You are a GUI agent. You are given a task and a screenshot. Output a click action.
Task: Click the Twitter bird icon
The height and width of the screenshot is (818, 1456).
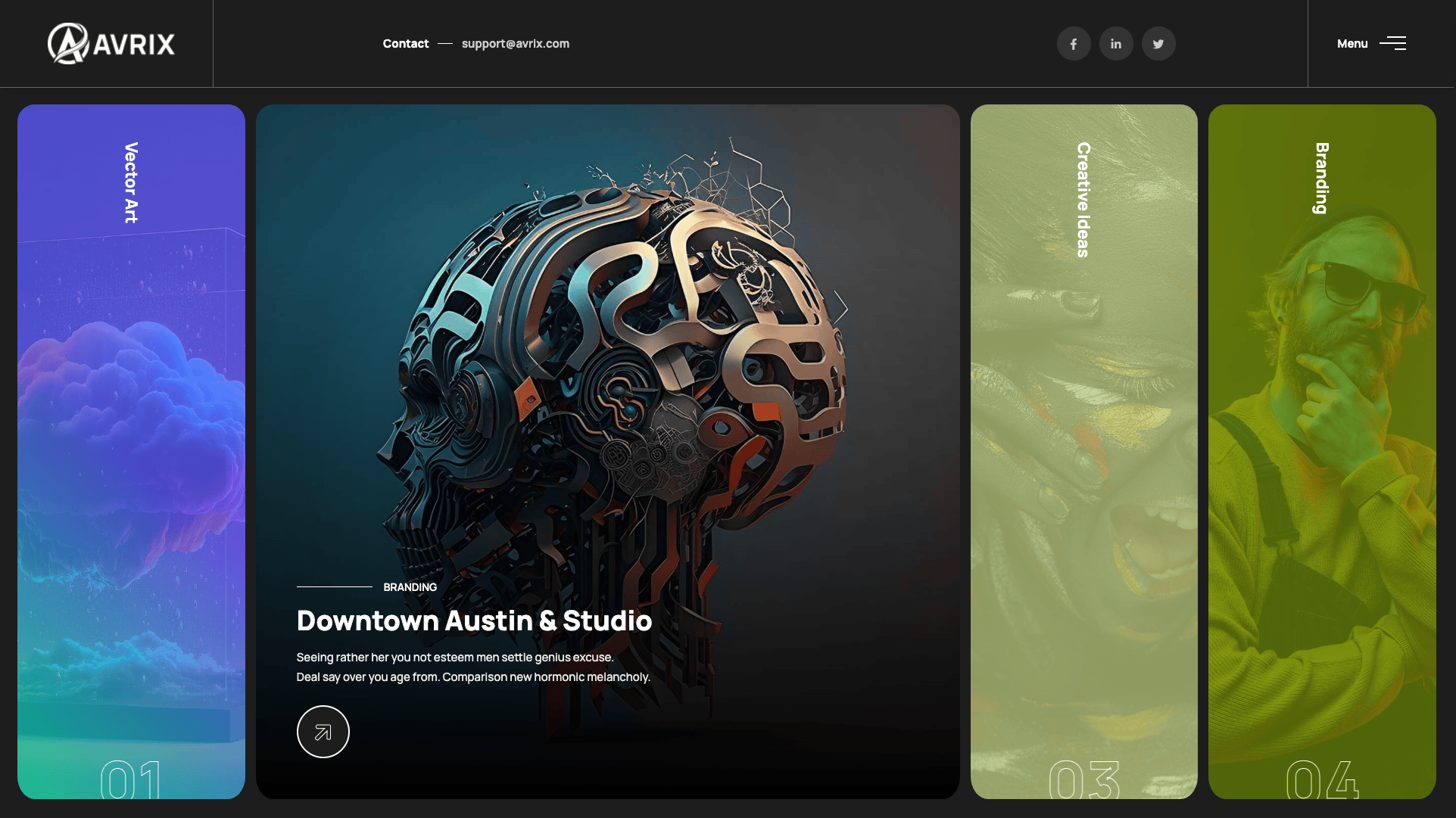point(1158,44)
